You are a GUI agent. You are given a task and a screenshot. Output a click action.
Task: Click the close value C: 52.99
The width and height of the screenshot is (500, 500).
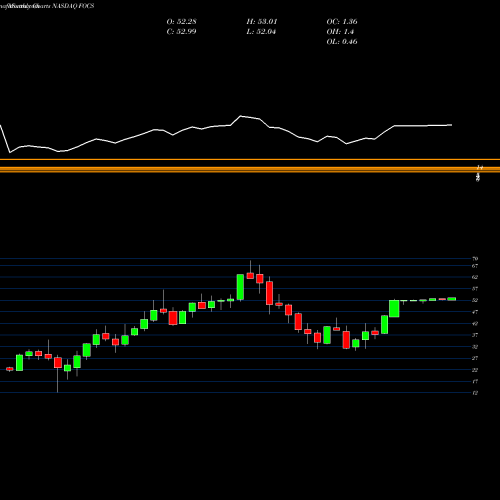click(182, 32)
